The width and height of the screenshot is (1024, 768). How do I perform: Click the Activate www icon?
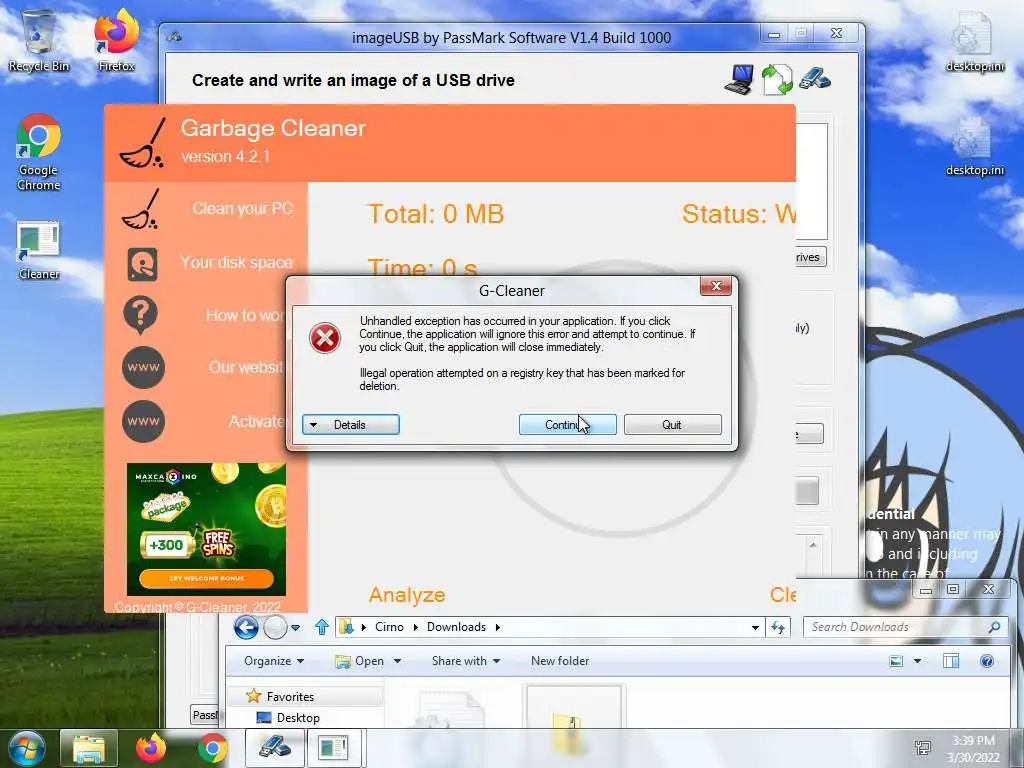[143, 421]
